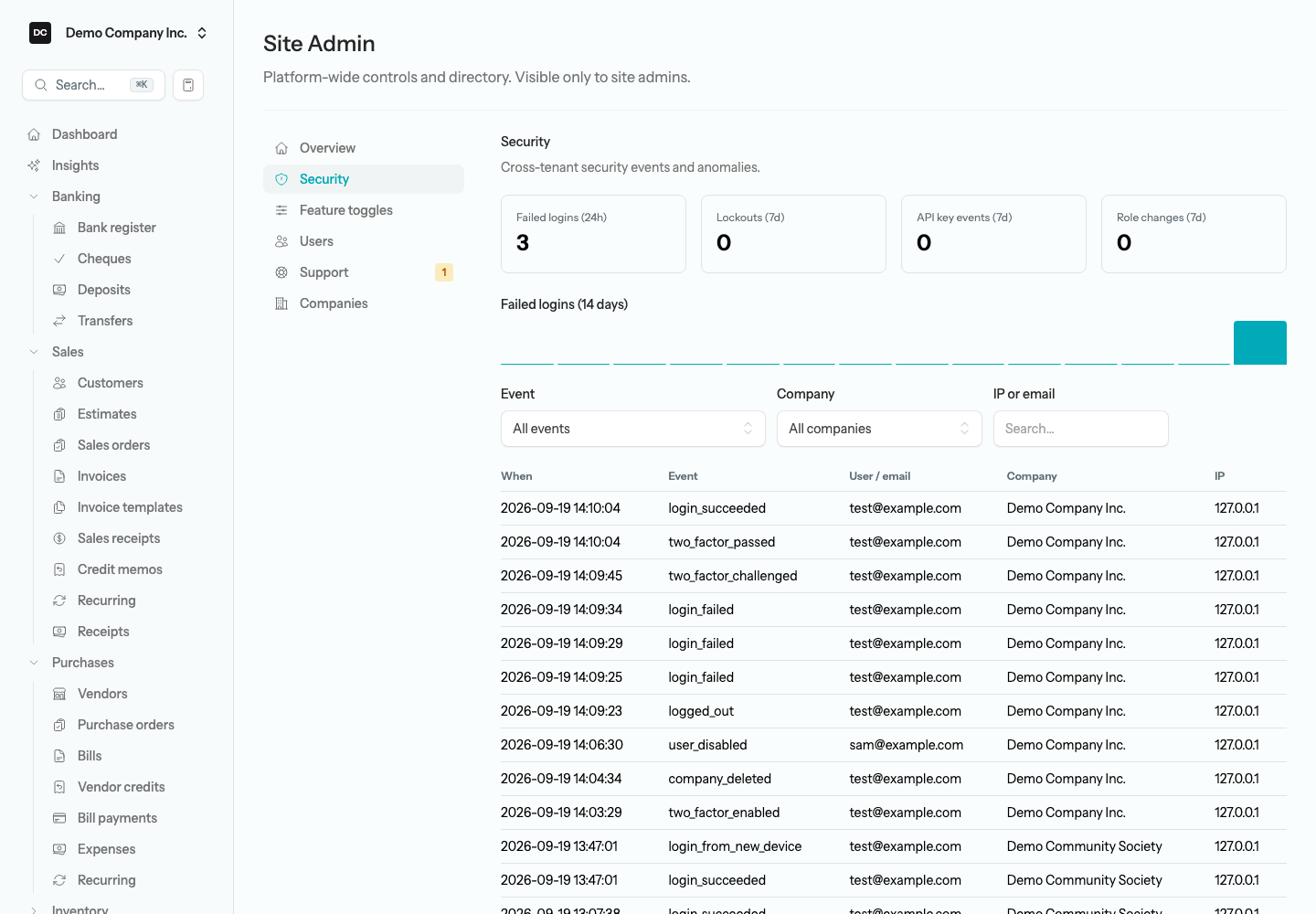Click the company_deleted event cell
The image size is (1316, 914).
click(x=719, y=779)
